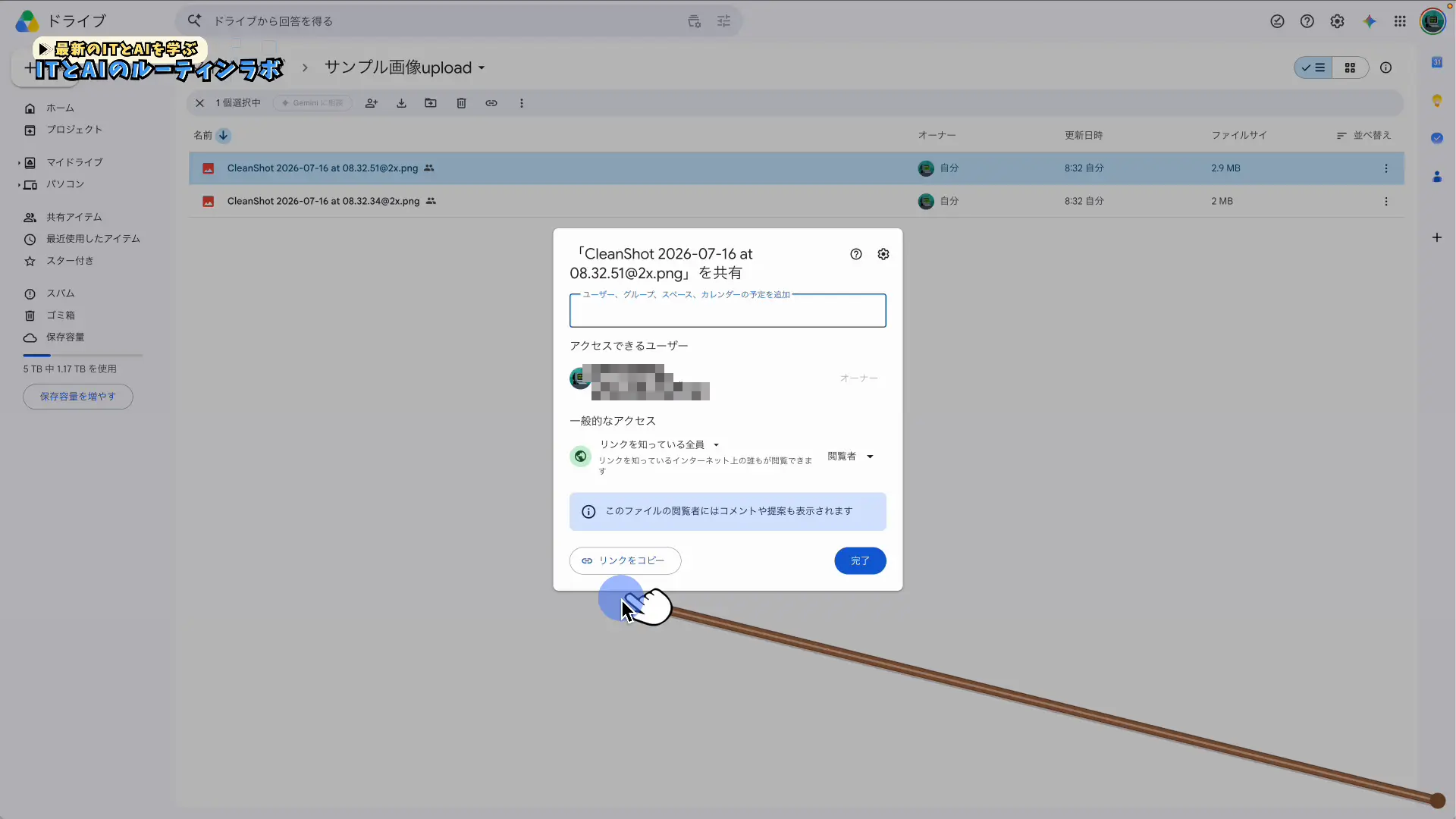Click the オーナー column header
1456x819 pixels.
click(x=937, y=136)
